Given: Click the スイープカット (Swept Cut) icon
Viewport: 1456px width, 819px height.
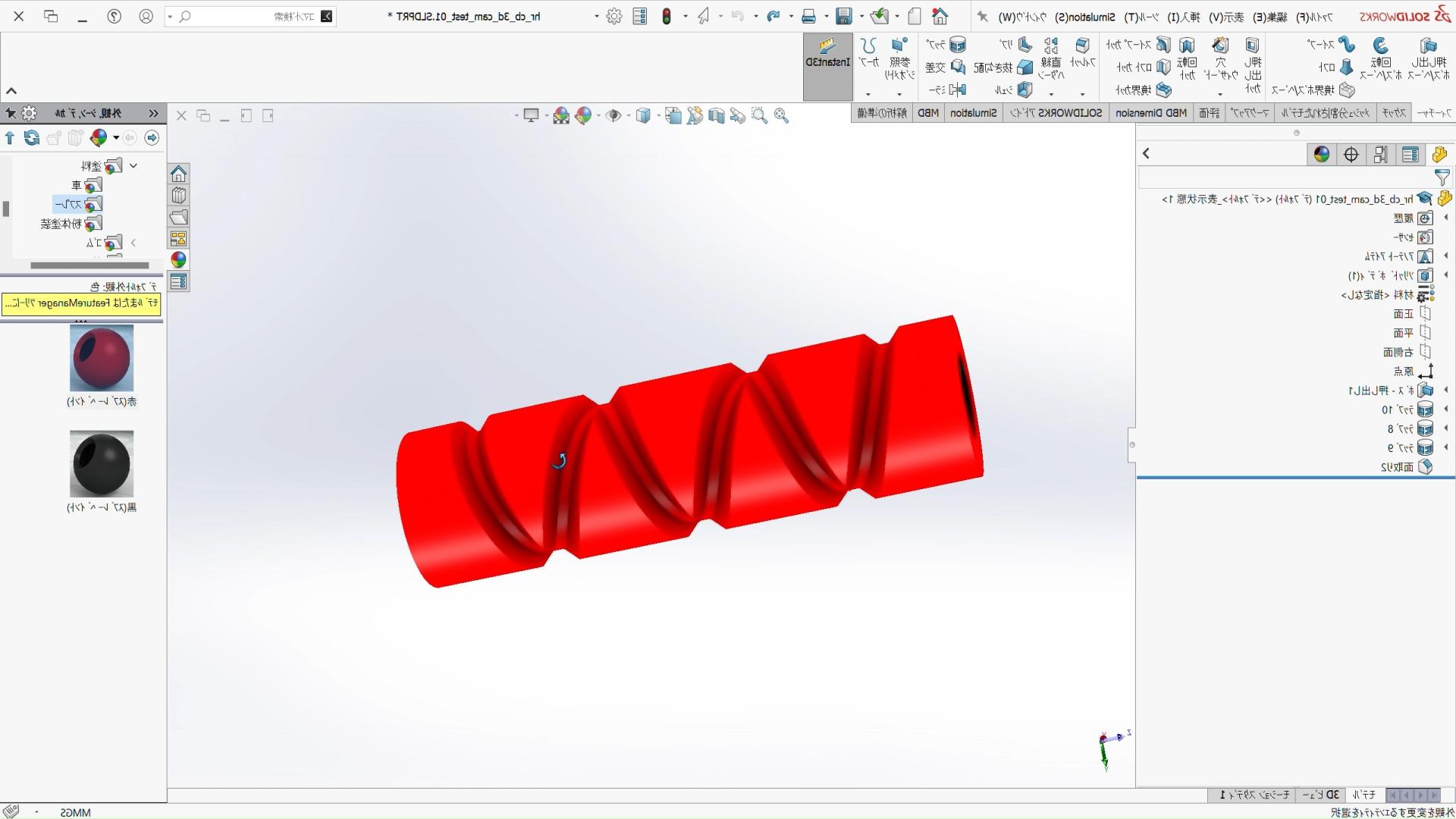Looking at the screenshot, I should coord(1163,45).
